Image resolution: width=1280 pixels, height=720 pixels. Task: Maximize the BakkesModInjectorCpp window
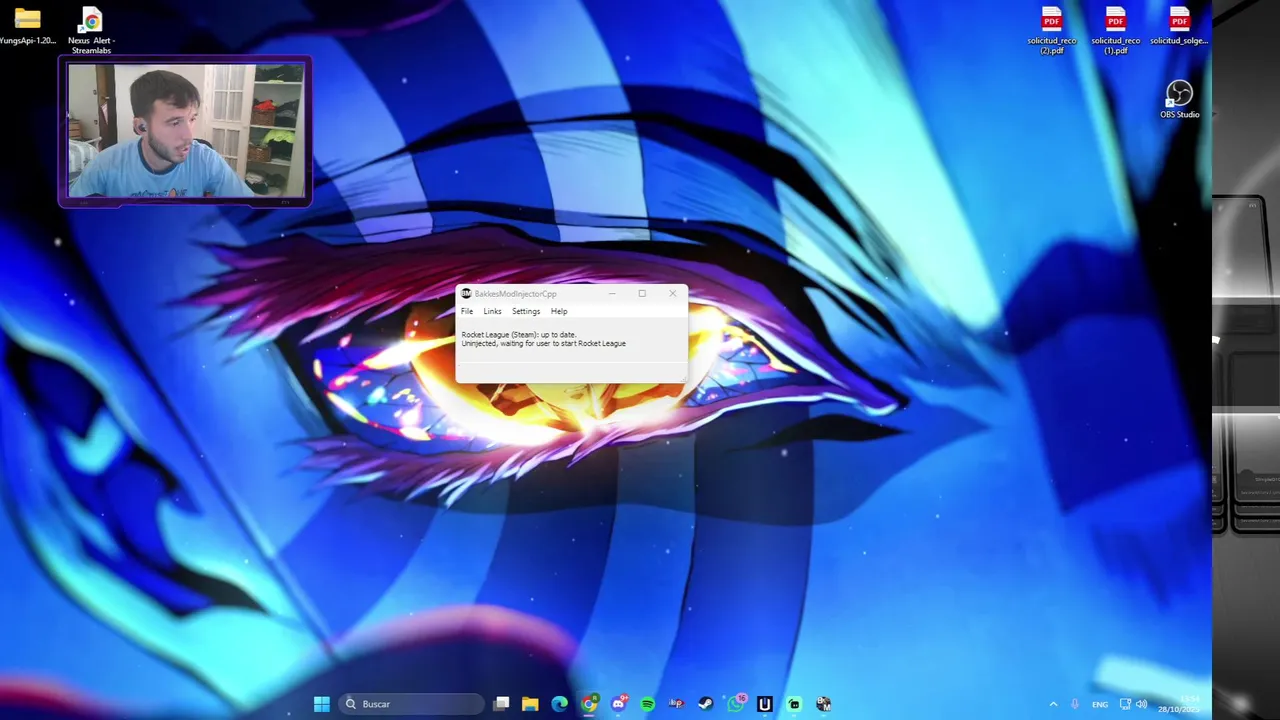click(x=642, y=294)
